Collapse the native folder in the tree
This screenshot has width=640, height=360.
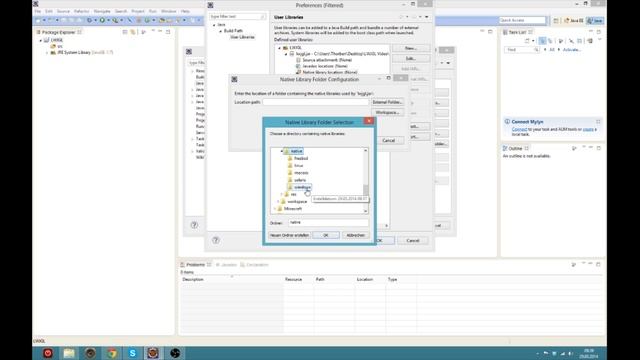[282, 151]
